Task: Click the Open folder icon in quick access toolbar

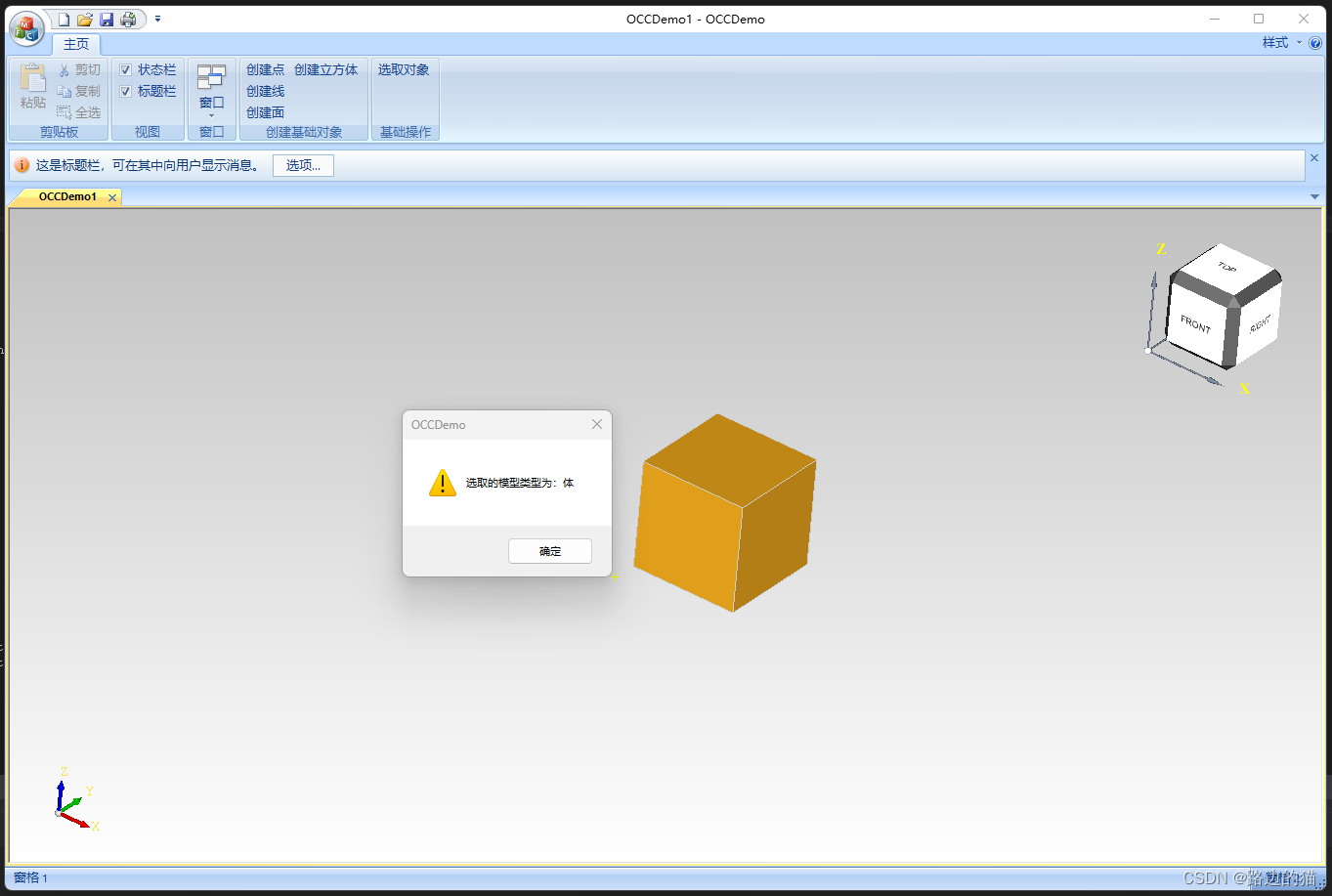Action: tap(84, 19)
